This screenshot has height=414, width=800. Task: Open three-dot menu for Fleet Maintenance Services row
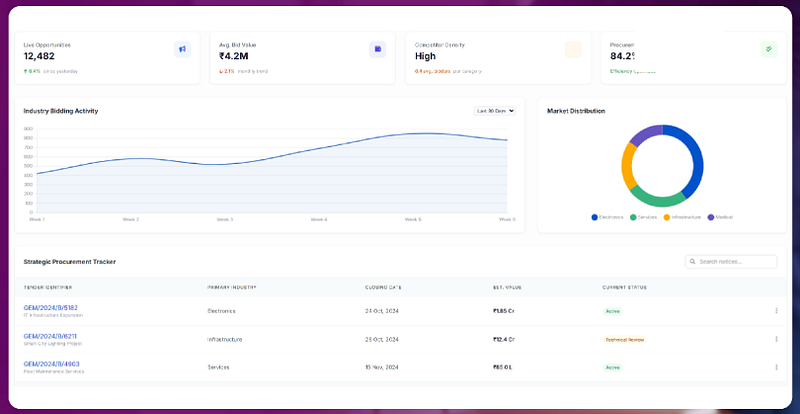click(x=776, y=367)
